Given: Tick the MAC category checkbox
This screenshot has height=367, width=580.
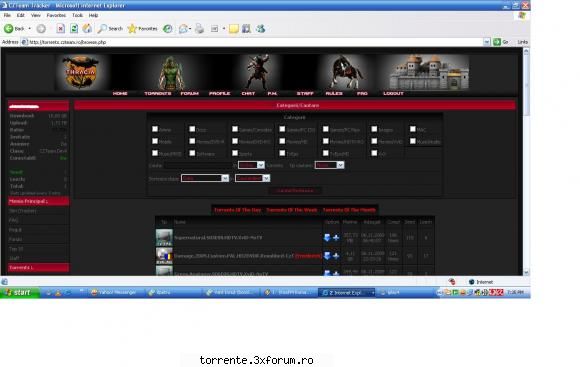Looking at the screenshot, I should (412, 129).
